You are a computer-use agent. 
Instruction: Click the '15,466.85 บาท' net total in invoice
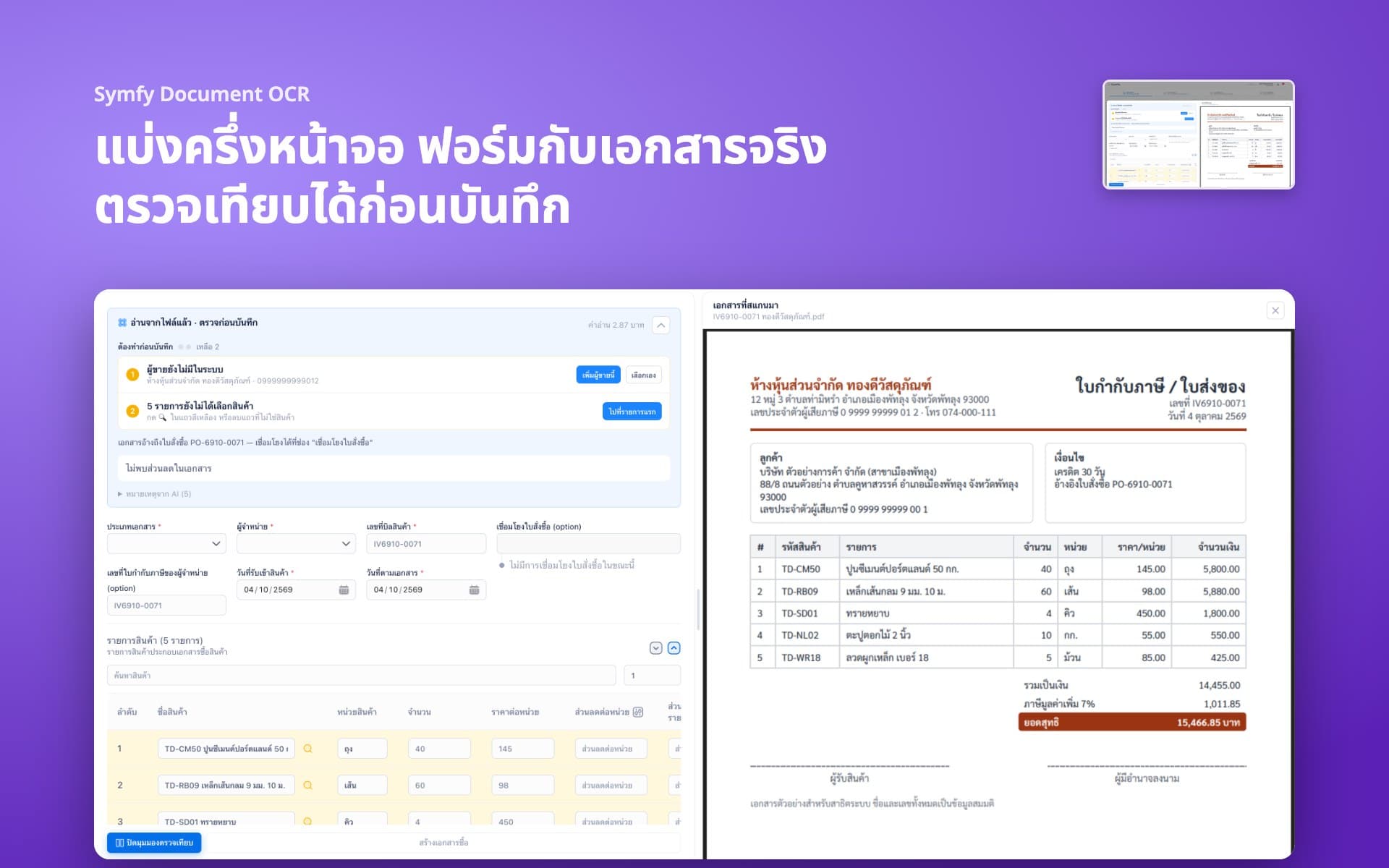tap(1208, 723)
